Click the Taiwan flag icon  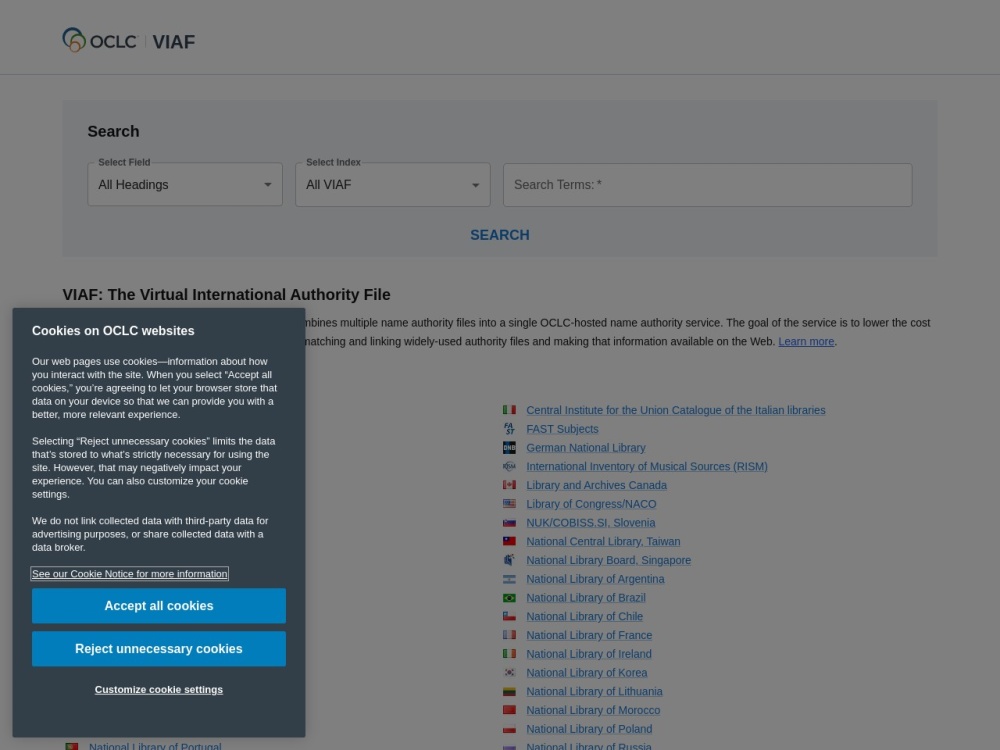(x=509, y=541)
